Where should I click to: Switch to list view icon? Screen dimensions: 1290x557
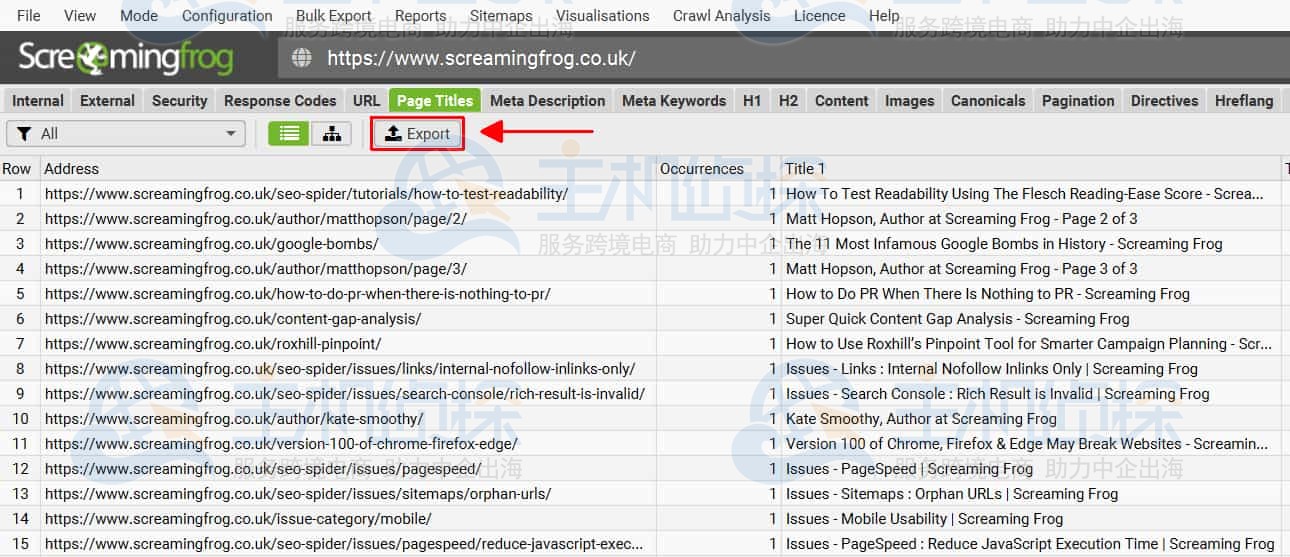click(x=288, y=134)
